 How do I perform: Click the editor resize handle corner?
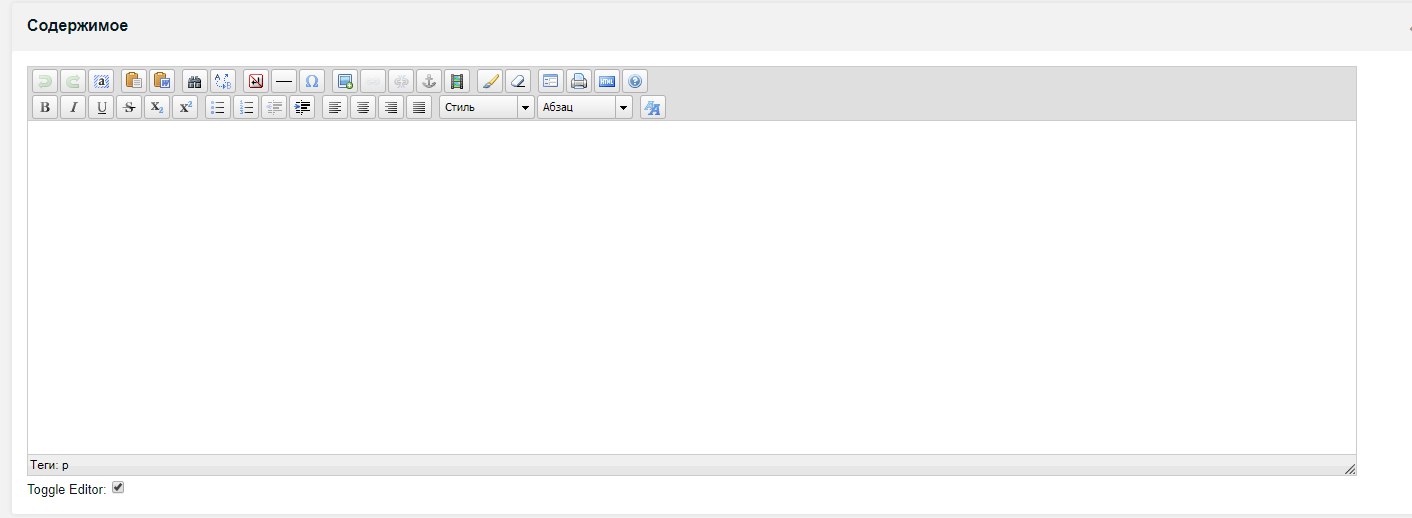(1349, 468)
